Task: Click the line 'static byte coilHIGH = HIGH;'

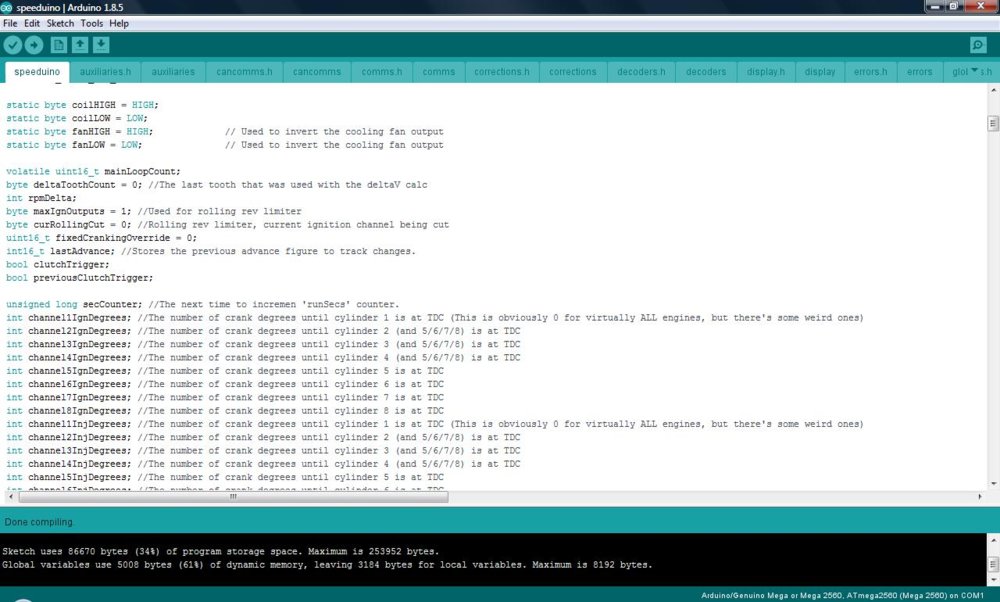Action: coord(82,105)
